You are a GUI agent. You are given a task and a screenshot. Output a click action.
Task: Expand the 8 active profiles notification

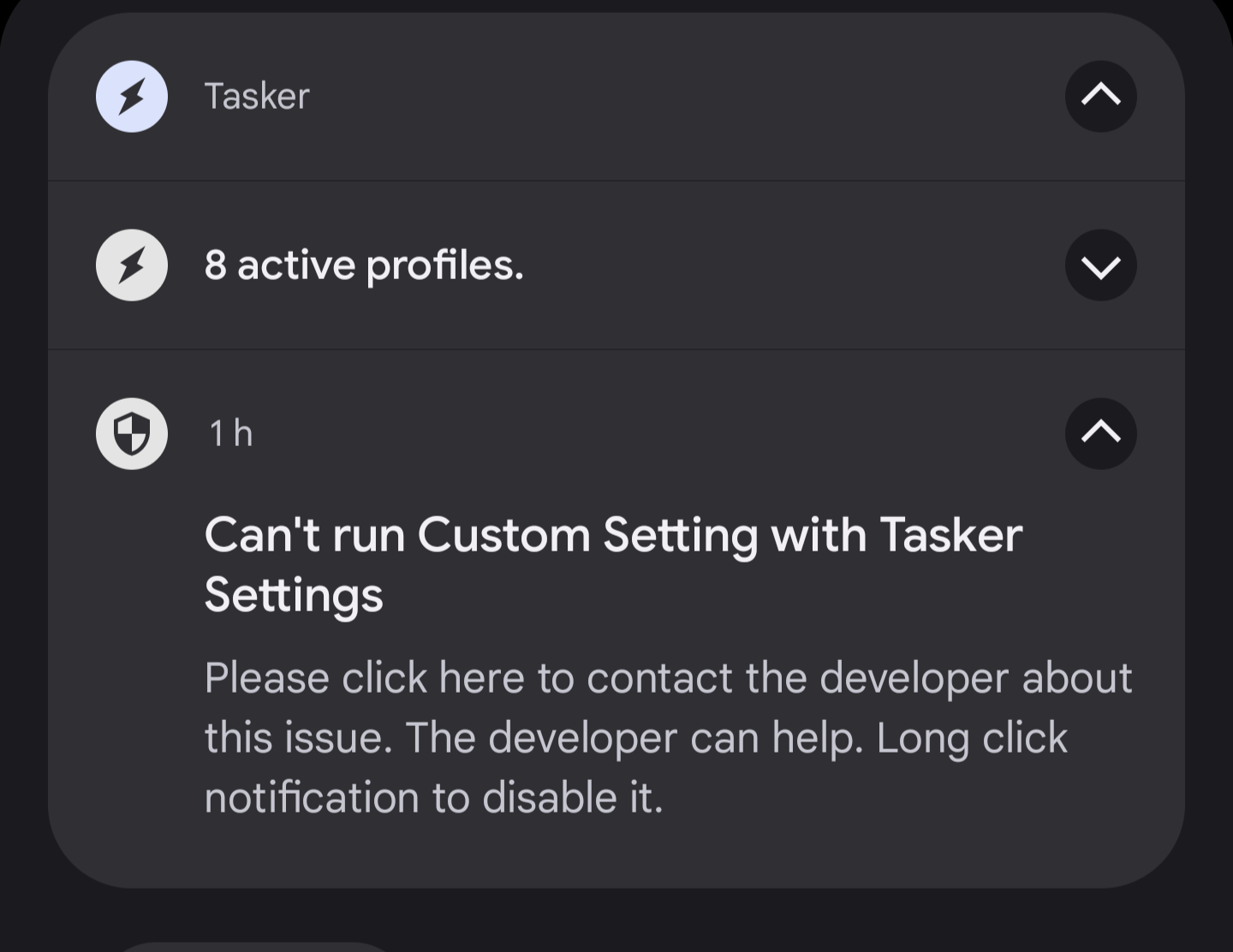[x=1100, y=265]
